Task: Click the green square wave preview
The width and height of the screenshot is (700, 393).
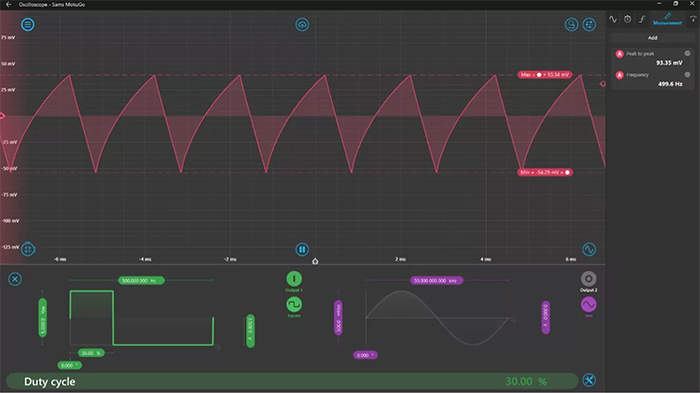Action: tap(142, 318)
